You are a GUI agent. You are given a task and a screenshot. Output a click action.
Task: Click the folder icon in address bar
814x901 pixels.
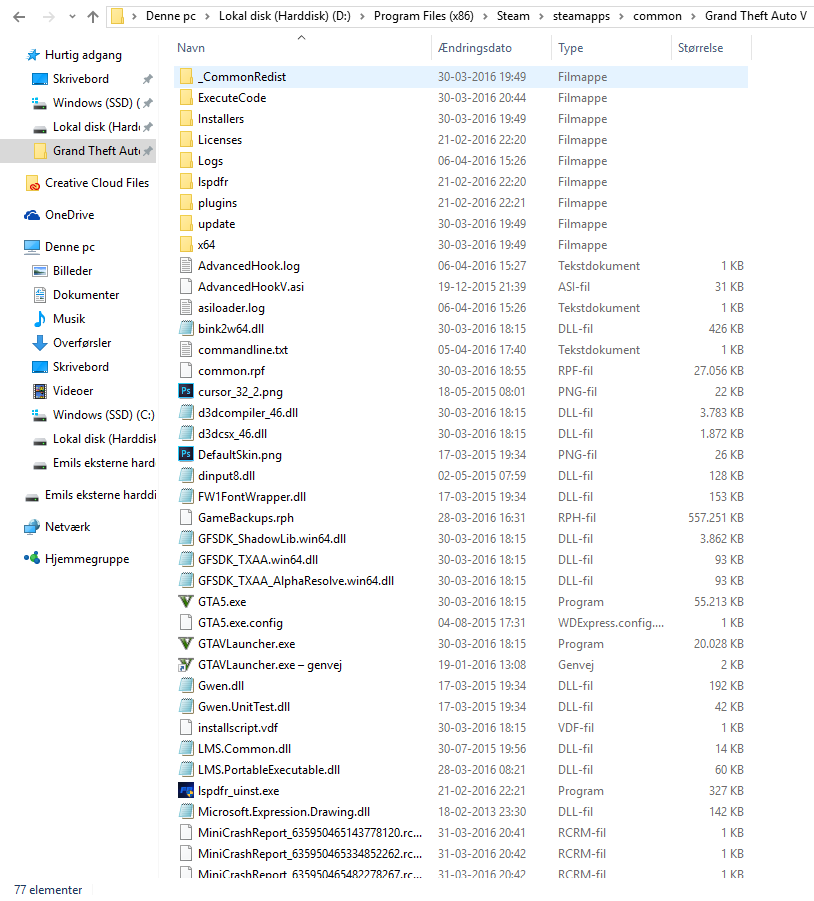pos(117,16)
